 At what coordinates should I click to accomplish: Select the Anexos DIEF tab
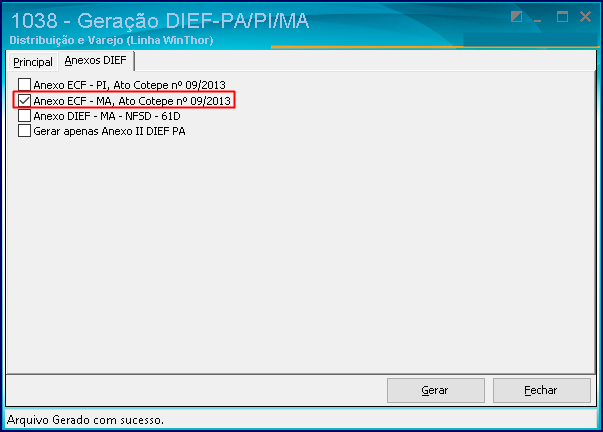click(x=96, y=60)
